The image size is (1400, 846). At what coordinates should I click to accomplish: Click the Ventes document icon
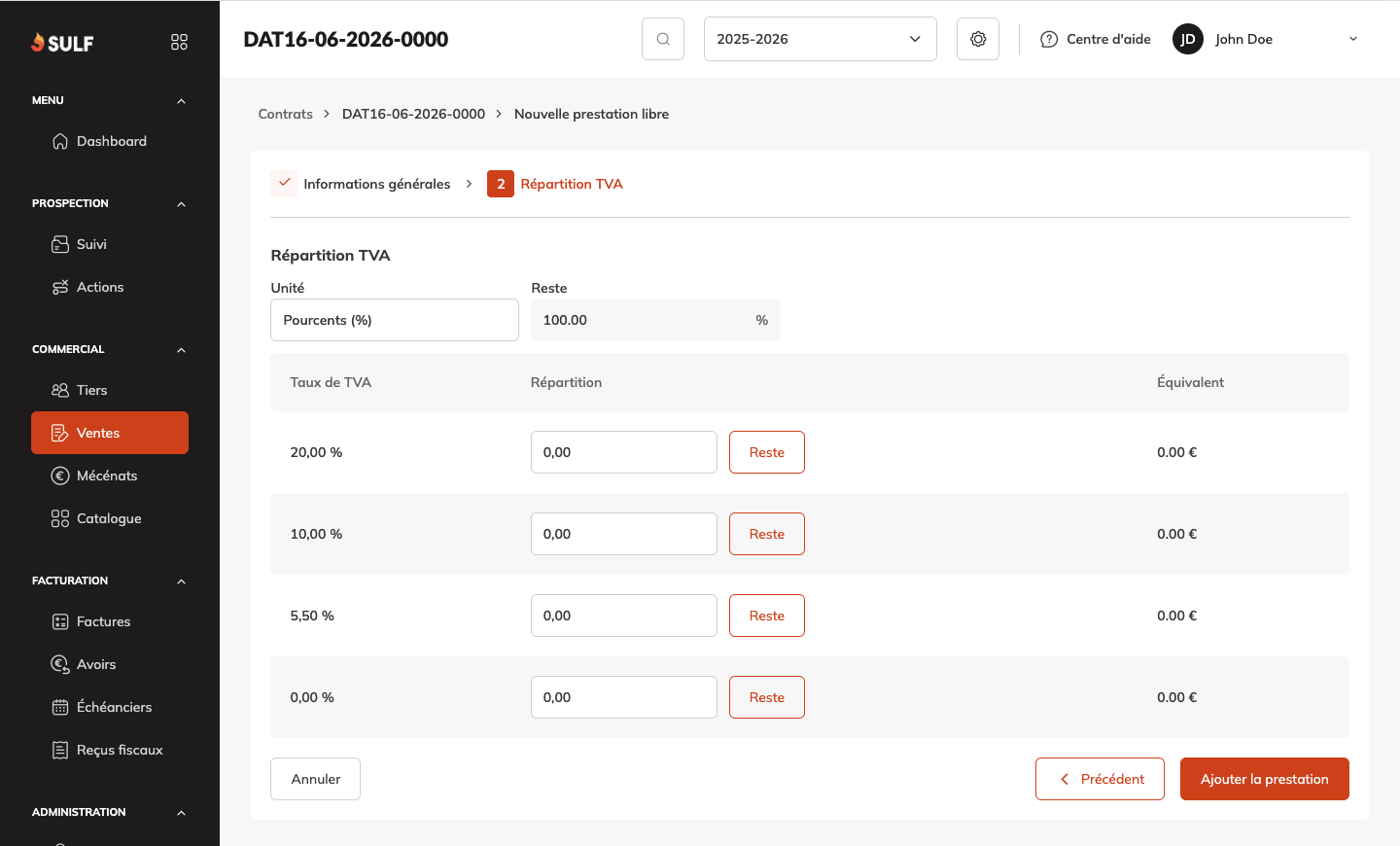[60, 433]
